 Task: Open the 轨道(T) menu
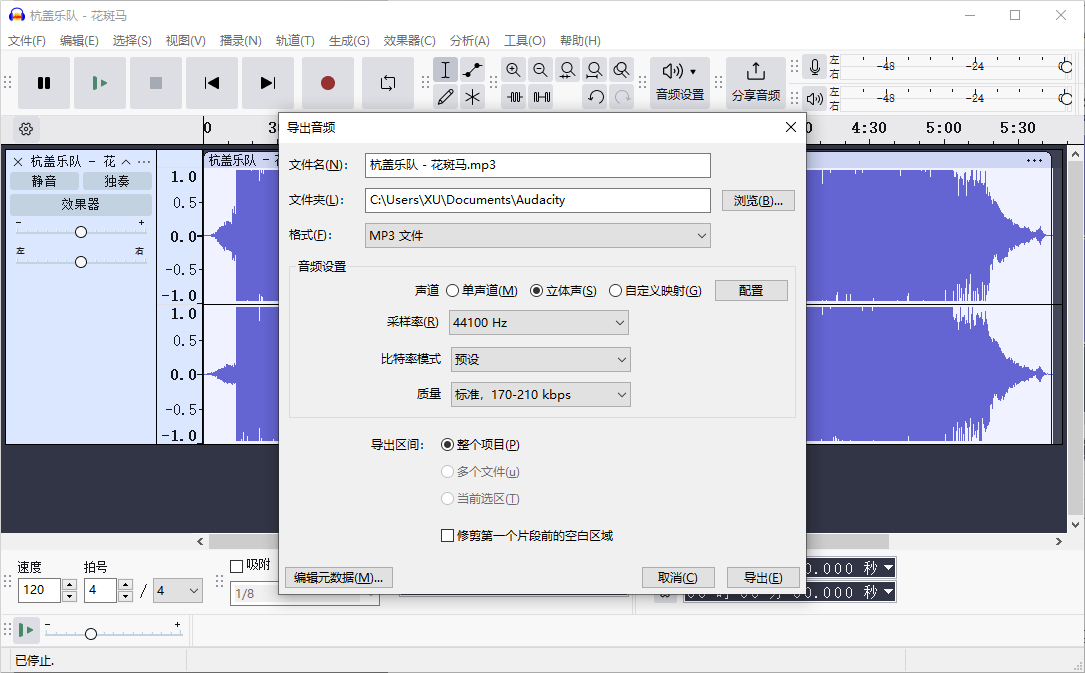pyautogui.click(x=295, y=41)
